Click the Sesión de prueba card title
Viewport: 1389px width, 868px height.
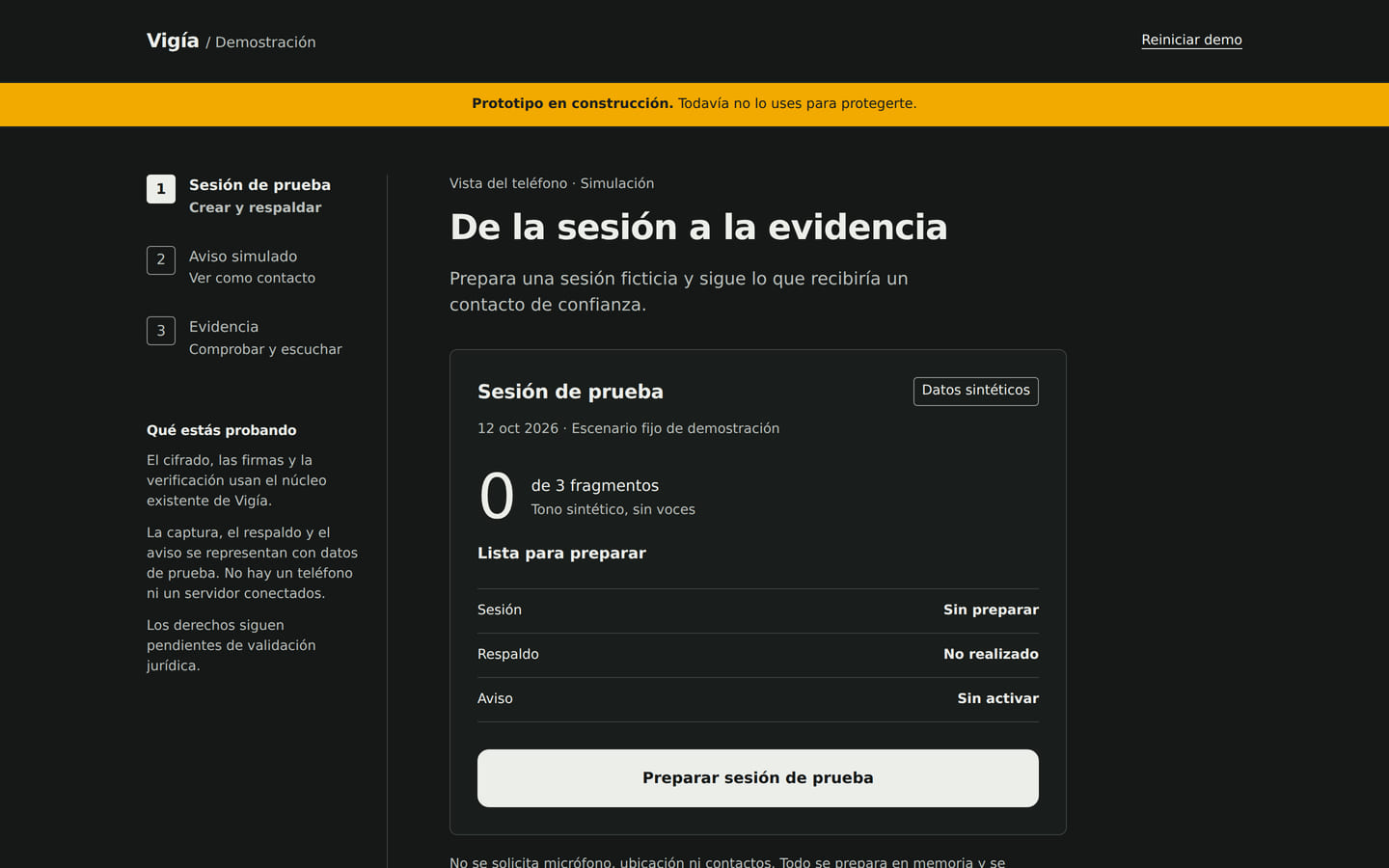pos(570,392)
